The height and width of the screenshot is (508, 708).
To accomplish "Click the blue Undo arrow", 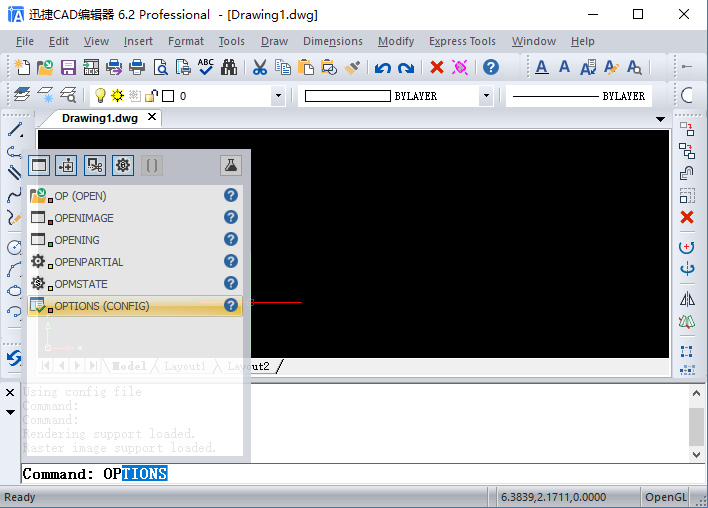I will coord(382,68).
